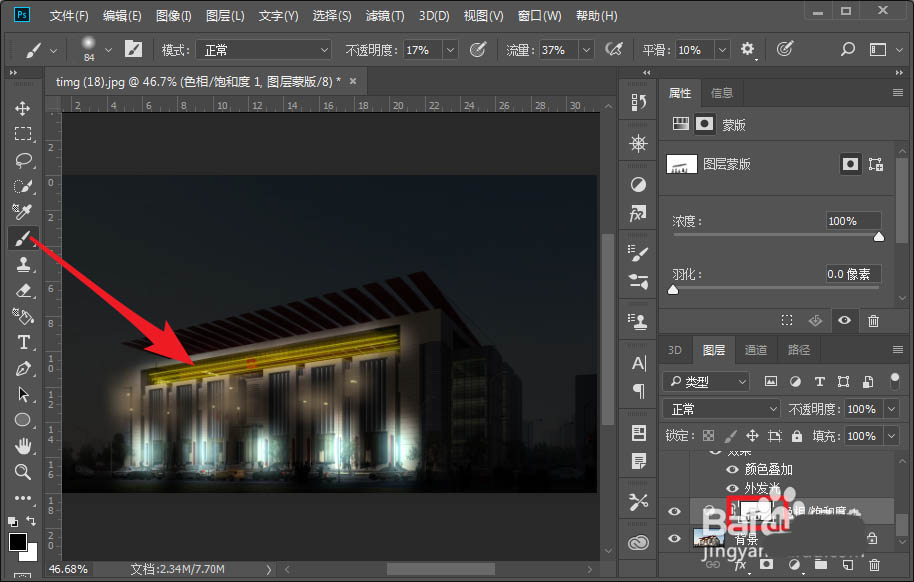
Task: Open smoothing options gear icon
Action: [747, 50]
